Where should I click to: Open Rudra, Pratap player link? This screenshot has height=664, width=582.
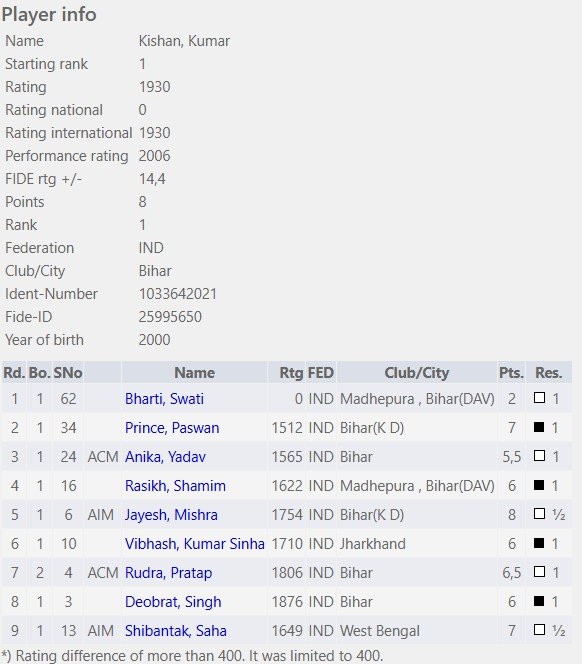(169, 573)
